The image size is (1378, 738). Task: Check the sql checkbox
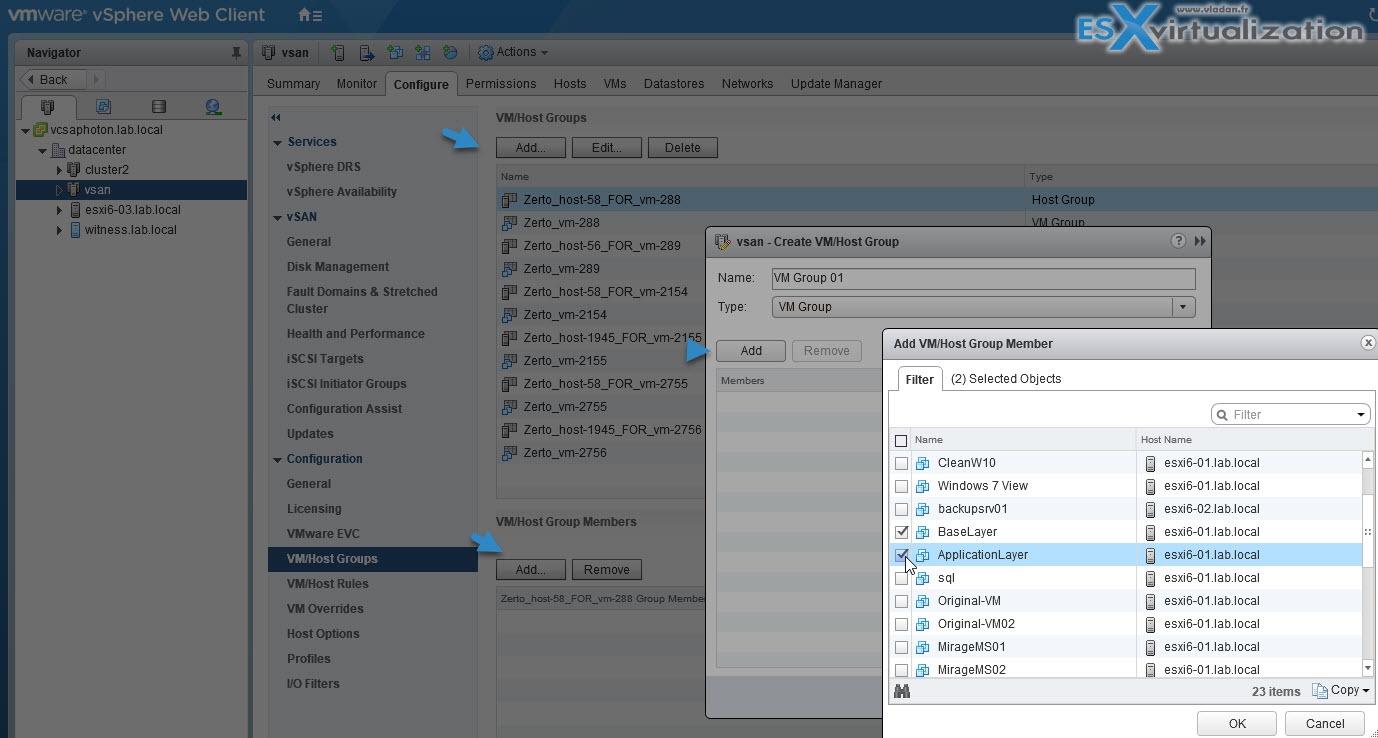tap(901, 578)
